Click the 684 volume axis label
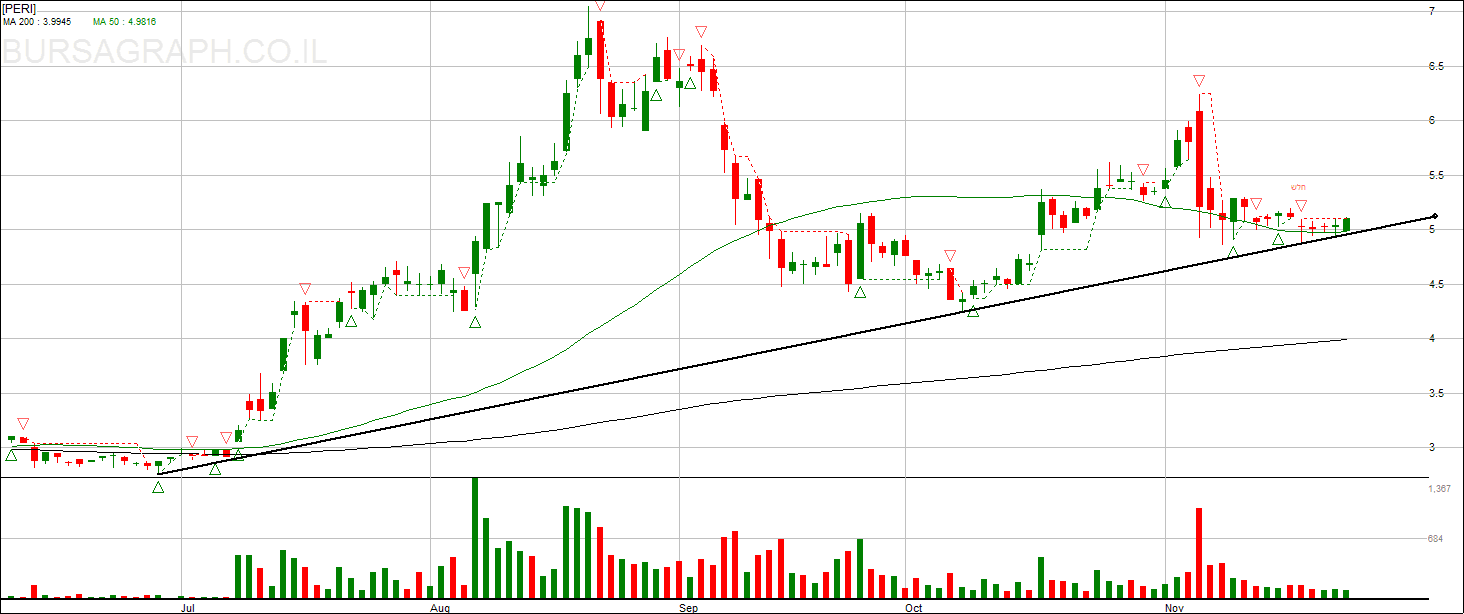This screenshot has height=614, width=1464. point(1436,538)
